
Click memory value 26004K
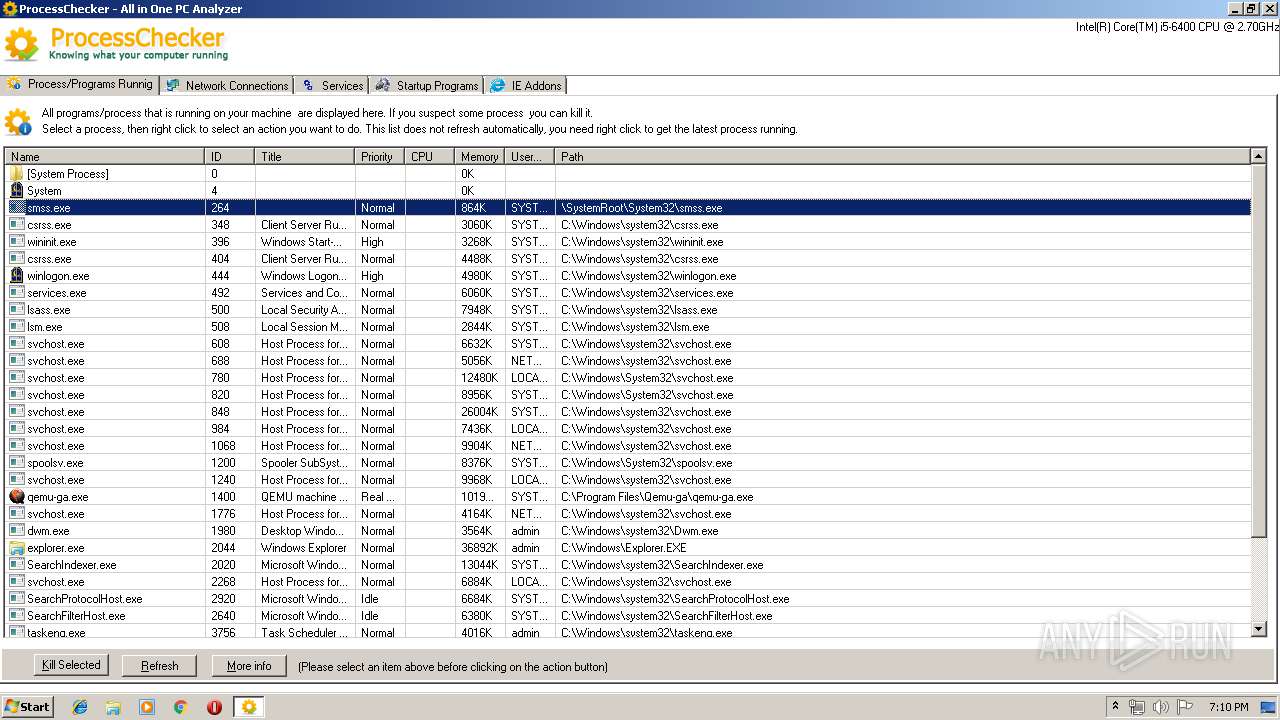point(480,411)
